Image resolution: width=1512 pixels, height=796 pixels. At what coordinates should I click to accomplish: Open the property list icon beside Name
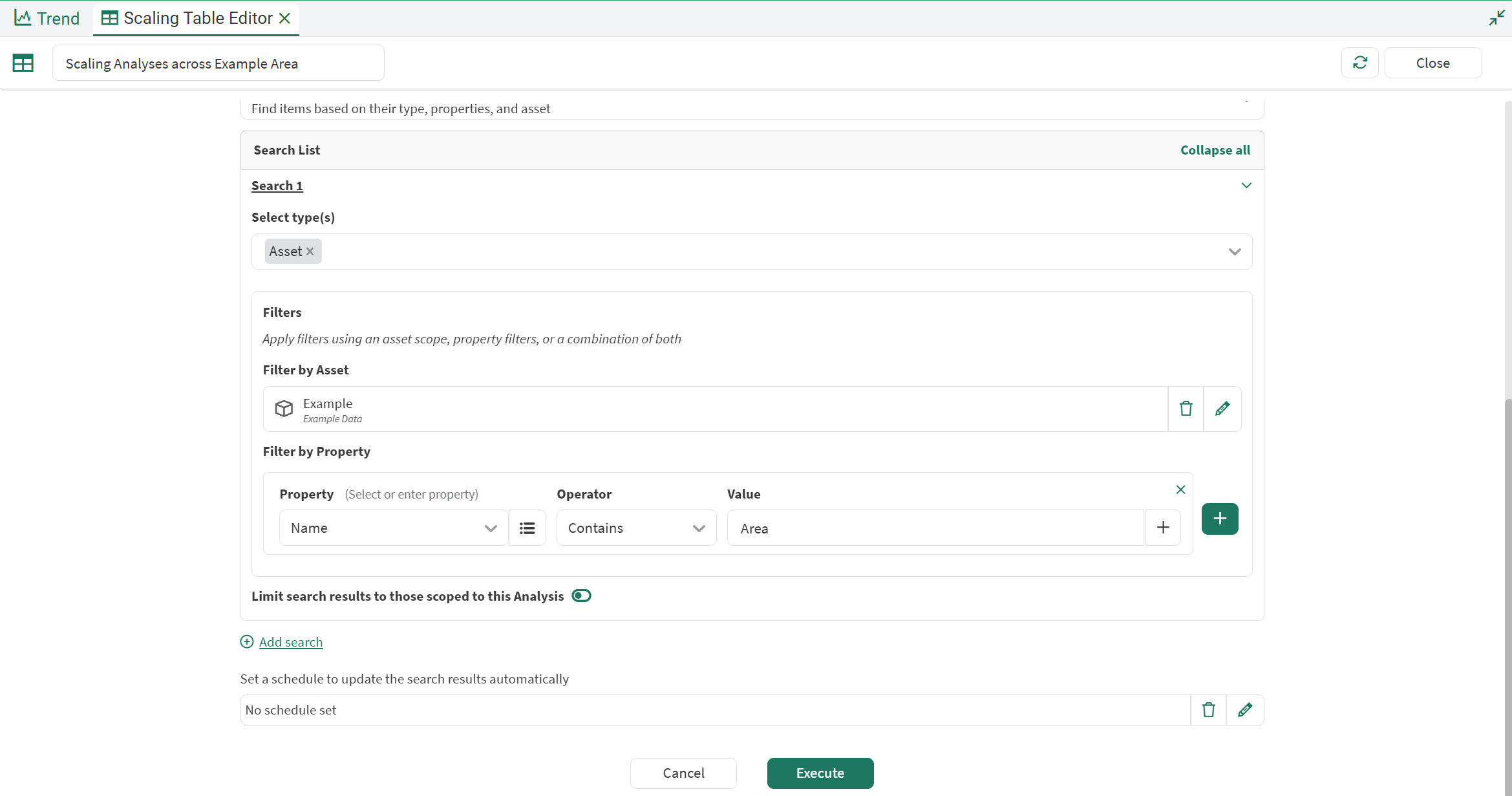(x=527, y=528)
